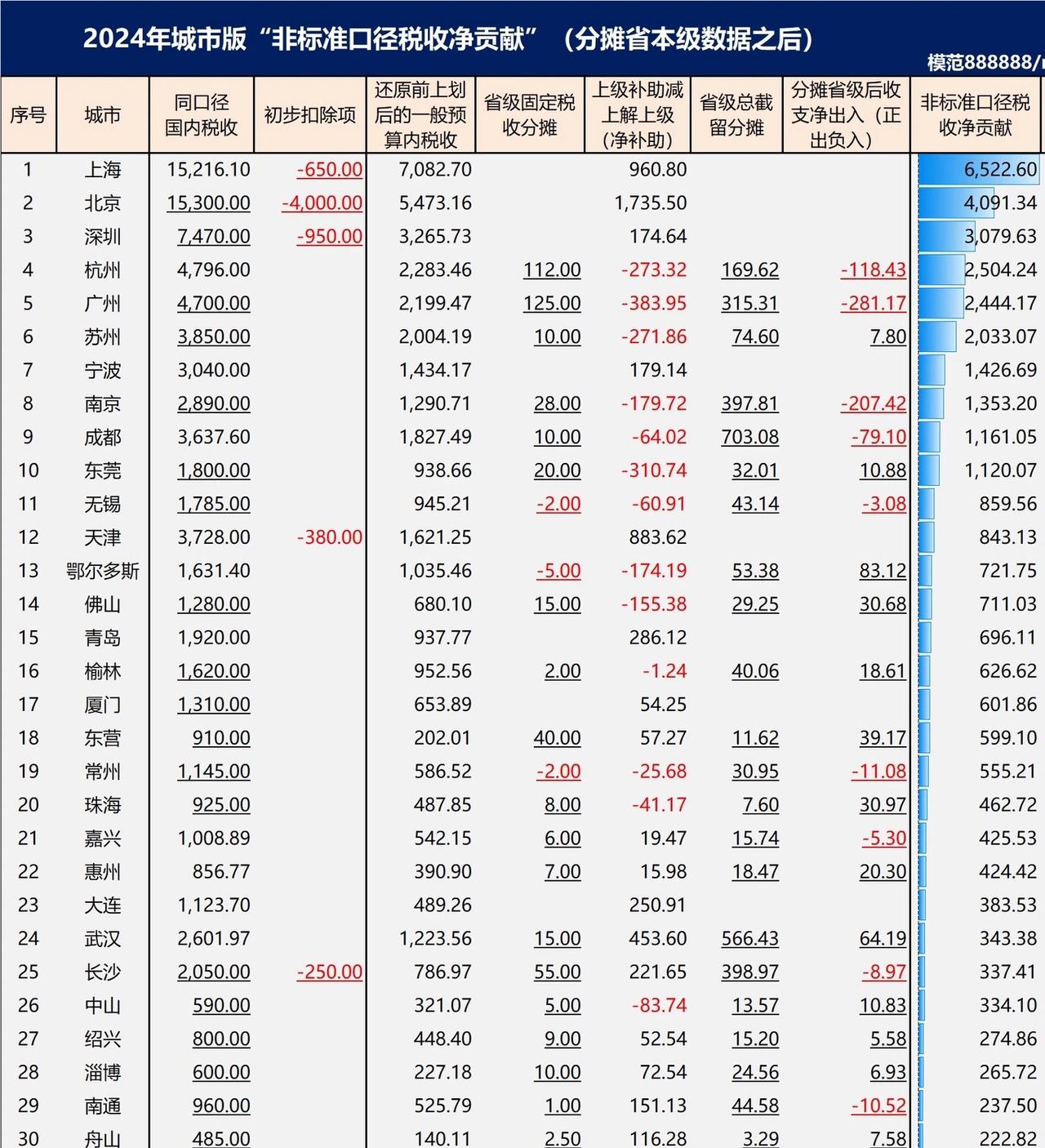Click the 同口径国内税收 column header
1045x1148 pixels.
pos(201,115)
